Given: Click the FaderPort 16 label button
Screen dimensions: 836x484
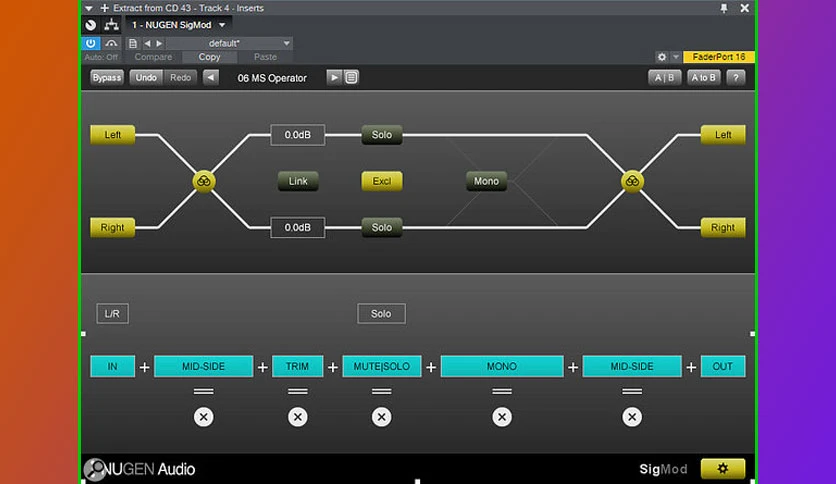Looking at the screenshot, I should 719,57.
